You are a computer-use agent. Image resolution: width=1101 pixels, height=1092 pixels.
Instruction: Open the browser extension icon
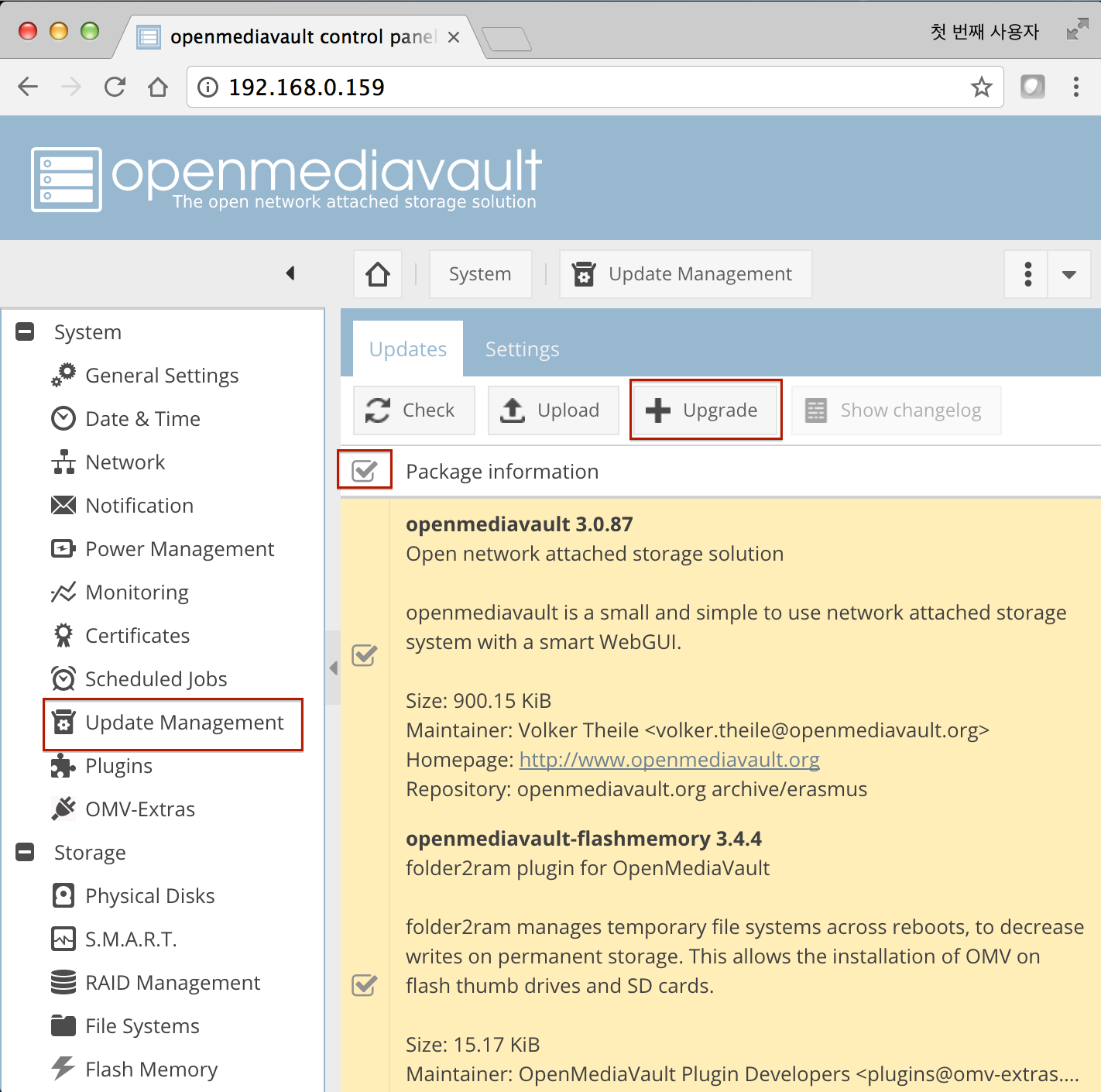pos(1033,87)
